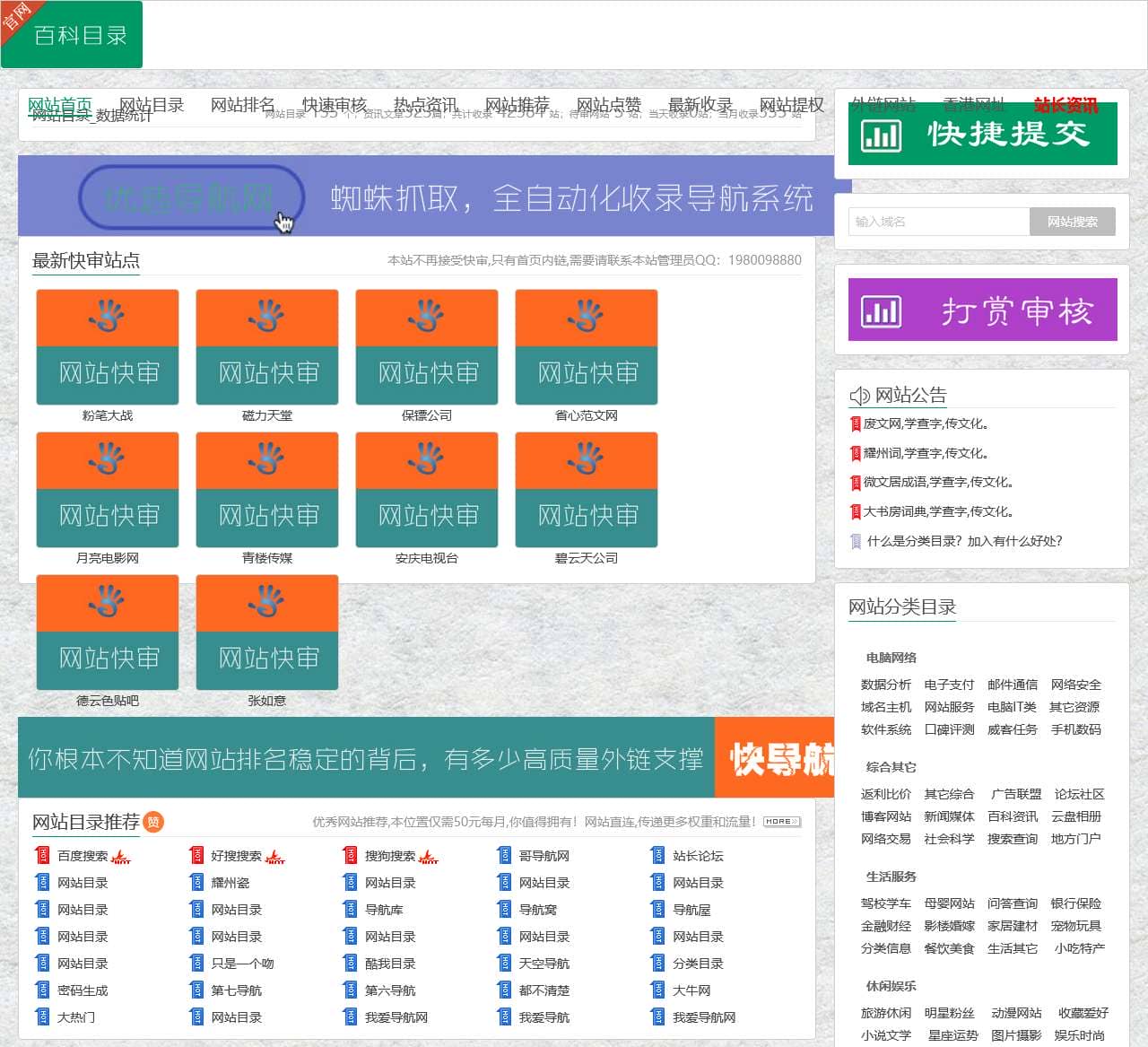Image resolution: width=1148 pixels, height=1047 pixels.
Task: Click the blue HOT icon before 站长论坛
Action: pos(657,856)
